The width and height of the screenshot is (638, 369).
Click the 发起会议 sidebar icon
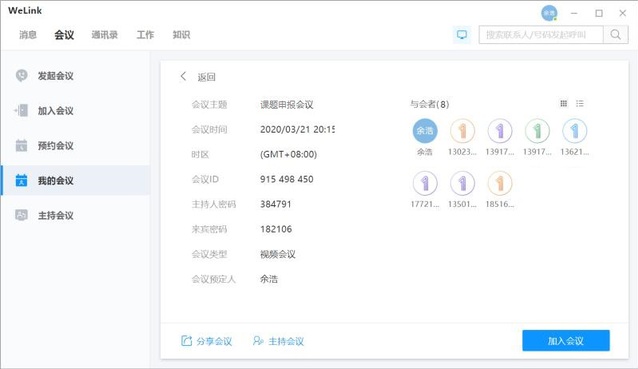[22, 75]
